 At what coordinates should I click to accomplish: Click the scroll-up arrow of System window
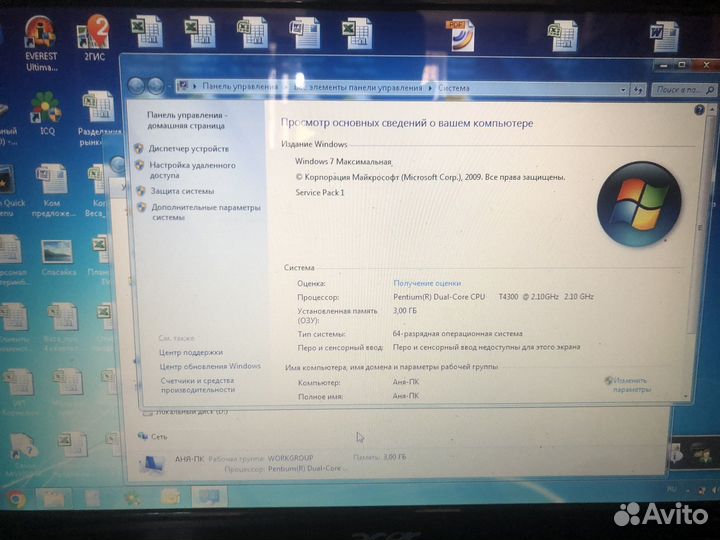(712, 110)
